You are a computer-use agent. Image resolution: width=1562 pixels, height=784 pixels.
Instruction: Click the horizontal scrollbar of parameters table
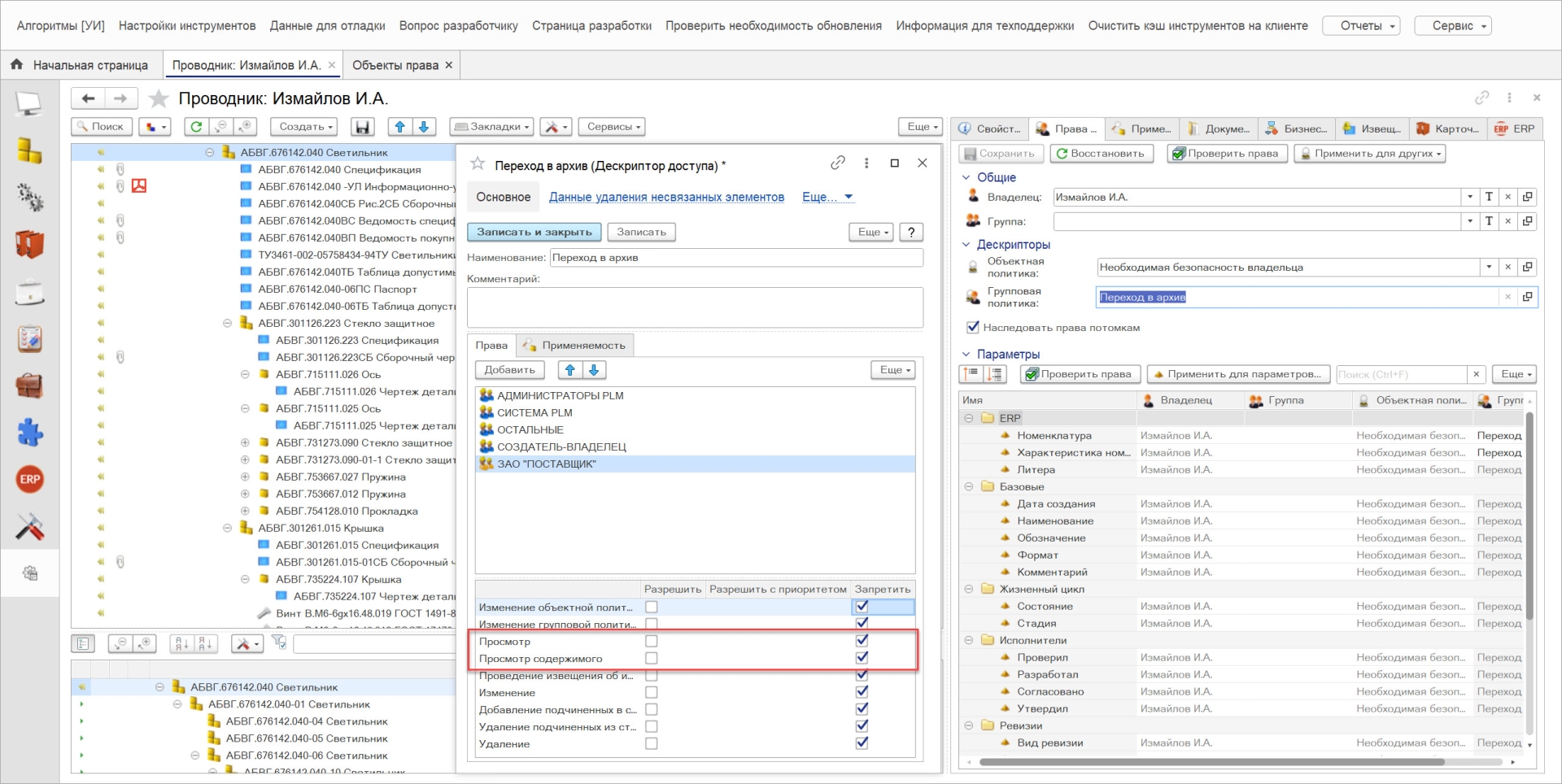(1211, 762)
